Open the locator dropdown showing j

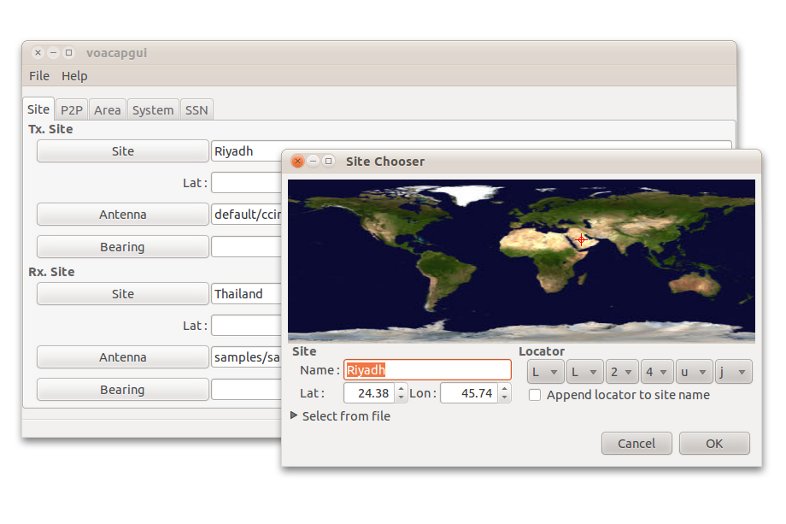point(732,372)
